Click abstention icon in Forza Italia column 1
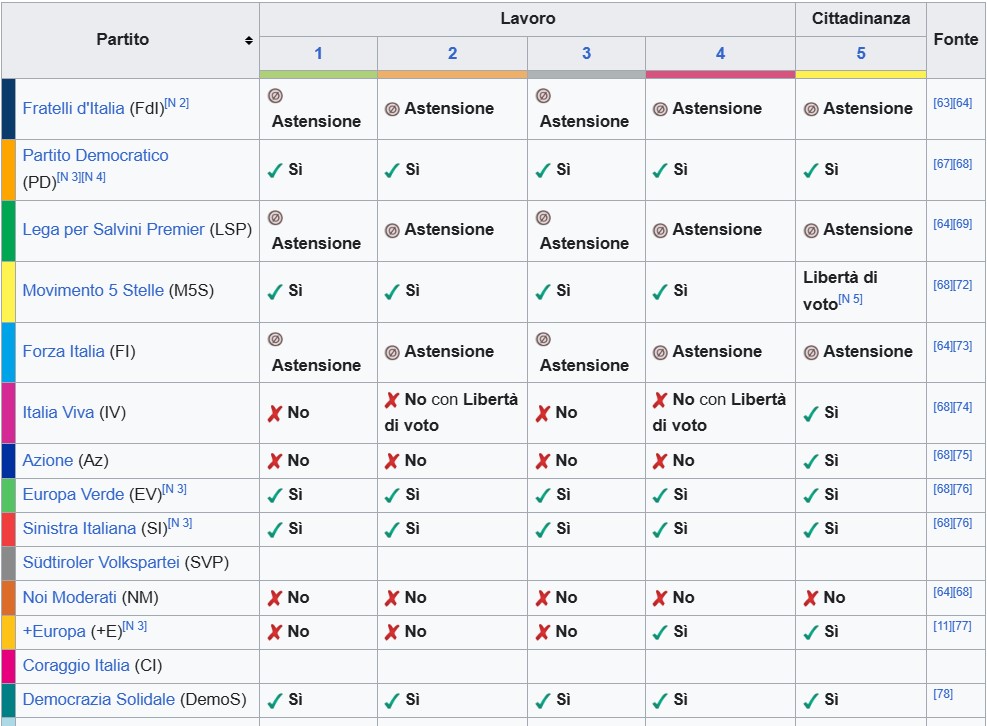Viewport: 987px width, 726px height. pyautogui.click(x=275, y=339)
